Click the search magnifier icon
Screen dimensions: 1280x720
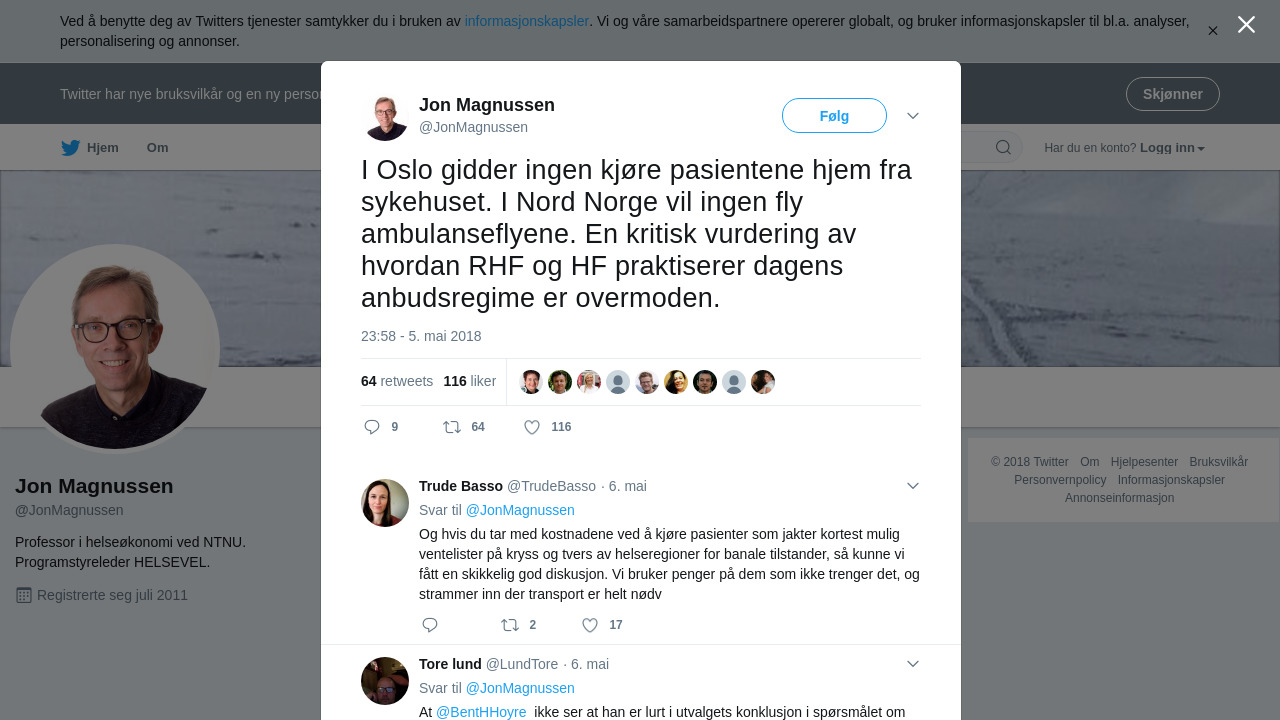coord(1003,148)
